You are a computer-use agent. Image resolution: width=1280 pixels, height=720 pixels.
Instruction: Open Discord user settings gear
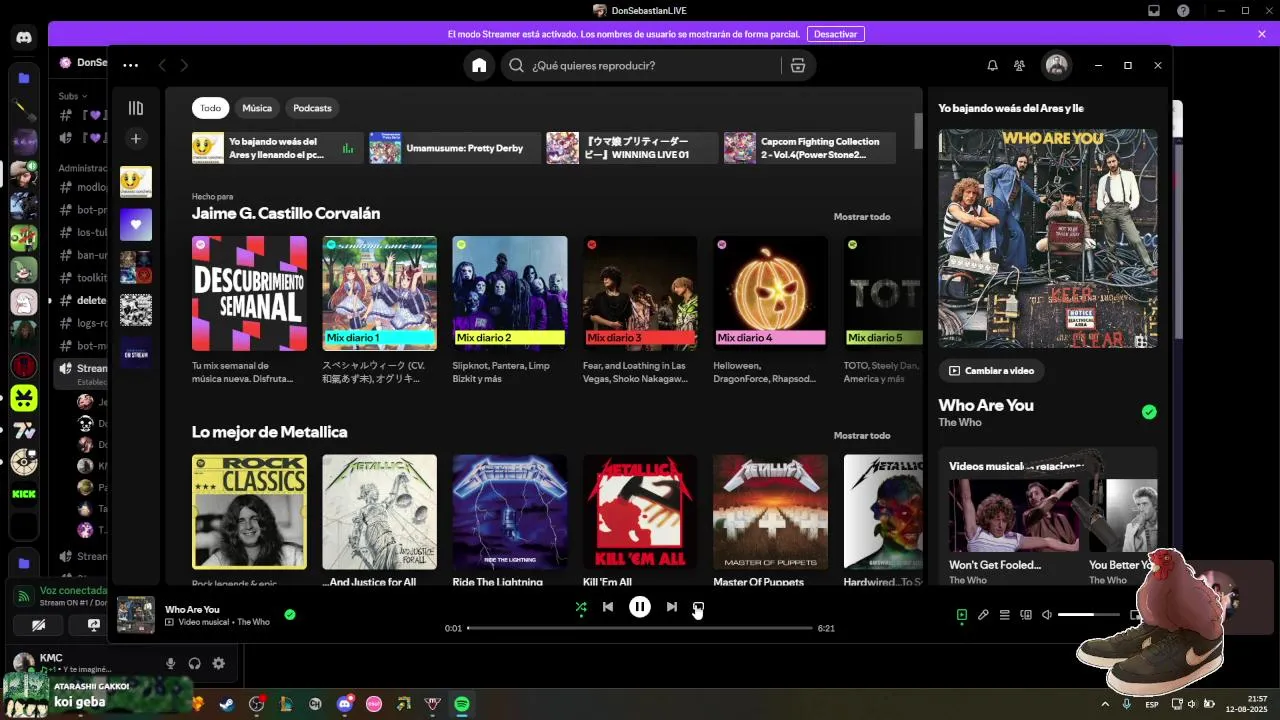click(x=219, y=663)
